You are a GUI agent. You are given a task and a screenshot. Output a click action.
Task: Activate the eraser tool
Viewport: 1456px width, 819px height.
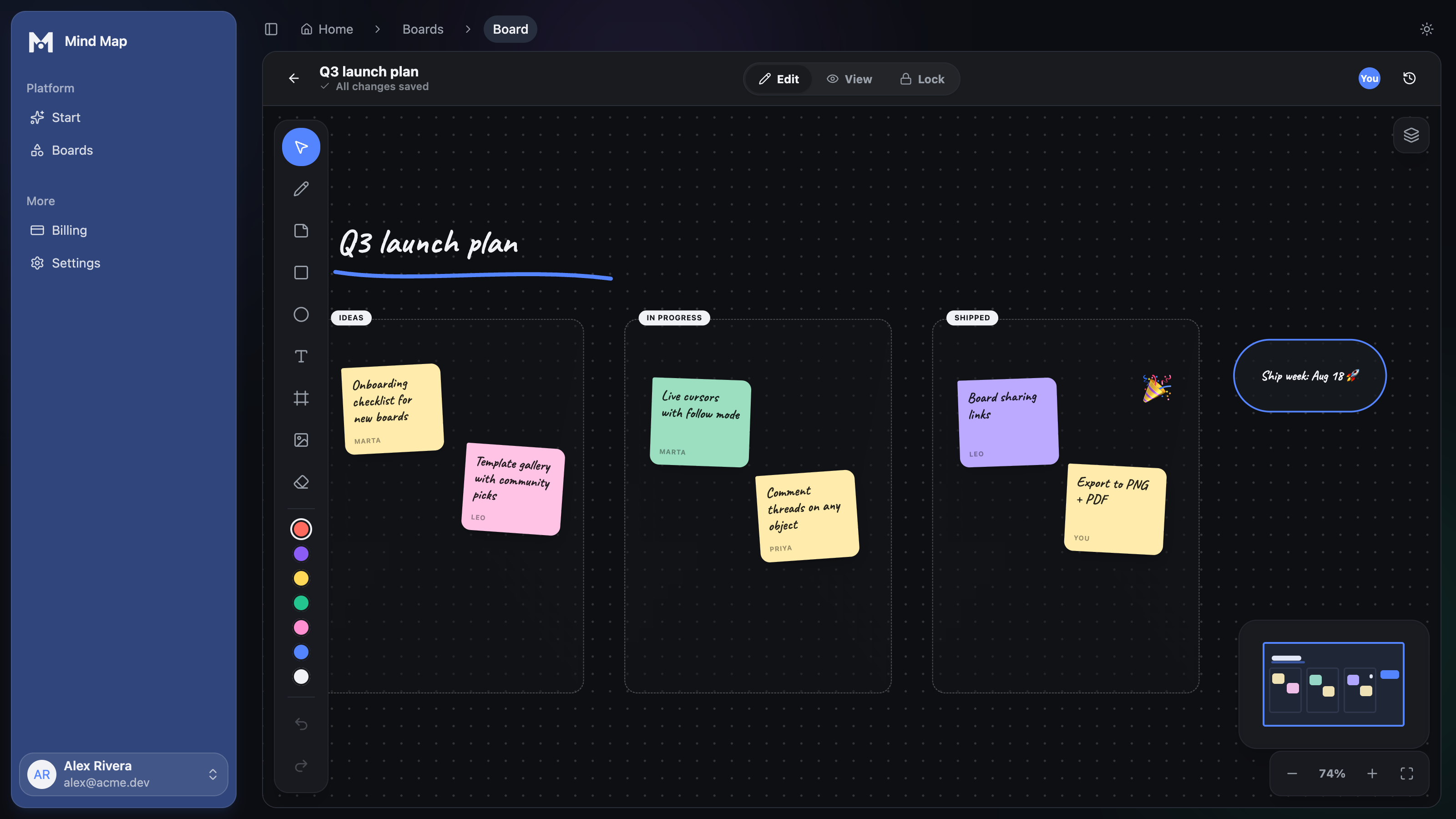[301, 481]
